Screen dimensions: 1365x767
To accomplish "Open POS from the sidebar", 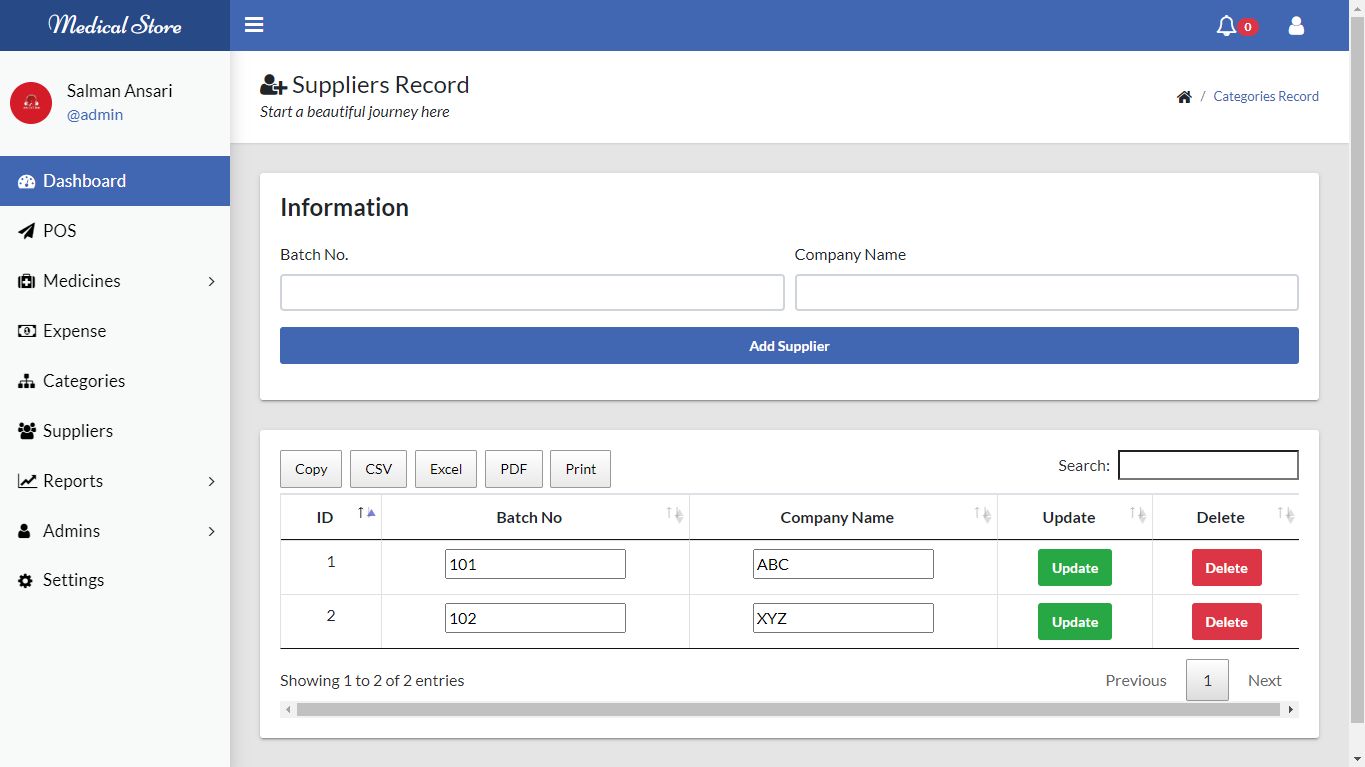I will coord(59,231).
